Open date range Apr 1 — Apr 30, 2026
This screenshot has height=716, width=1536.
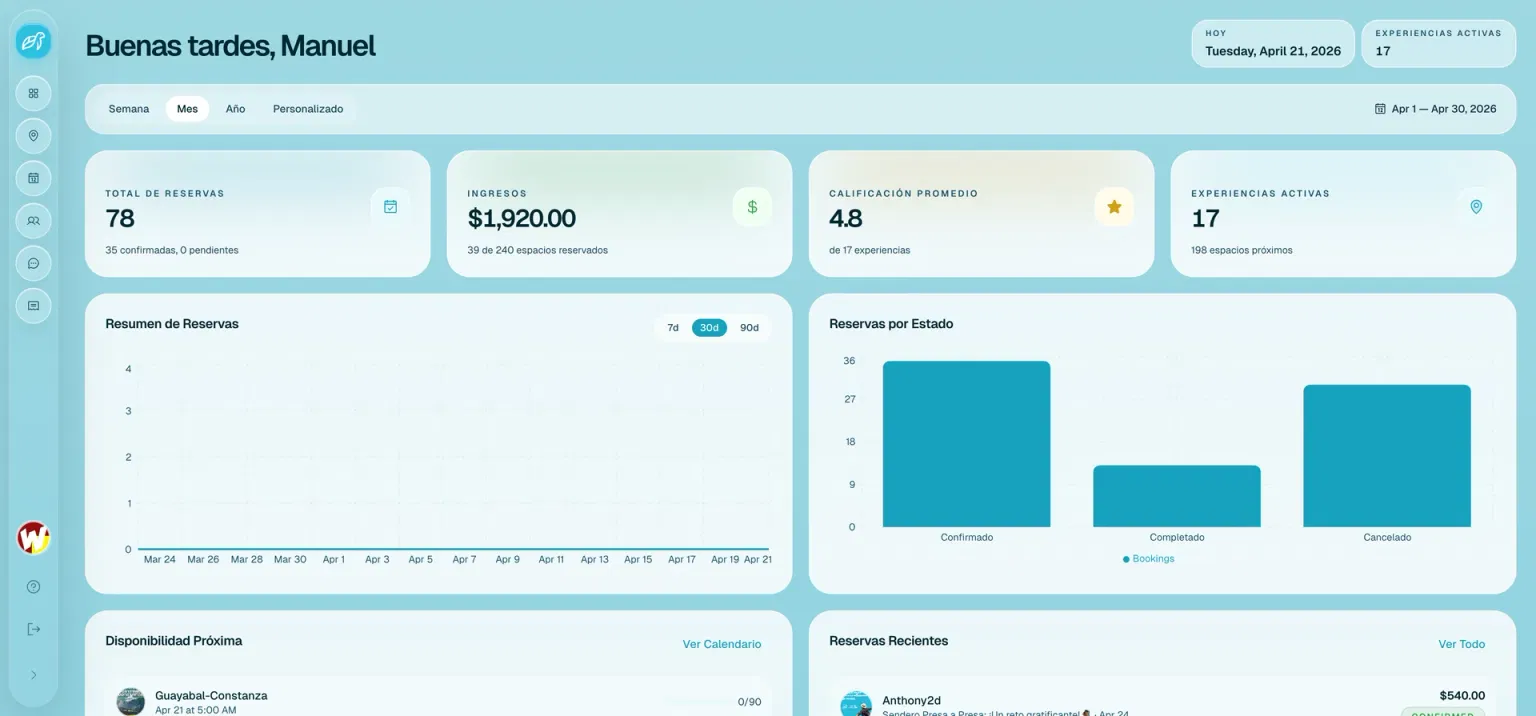(x=1436, y=109)
